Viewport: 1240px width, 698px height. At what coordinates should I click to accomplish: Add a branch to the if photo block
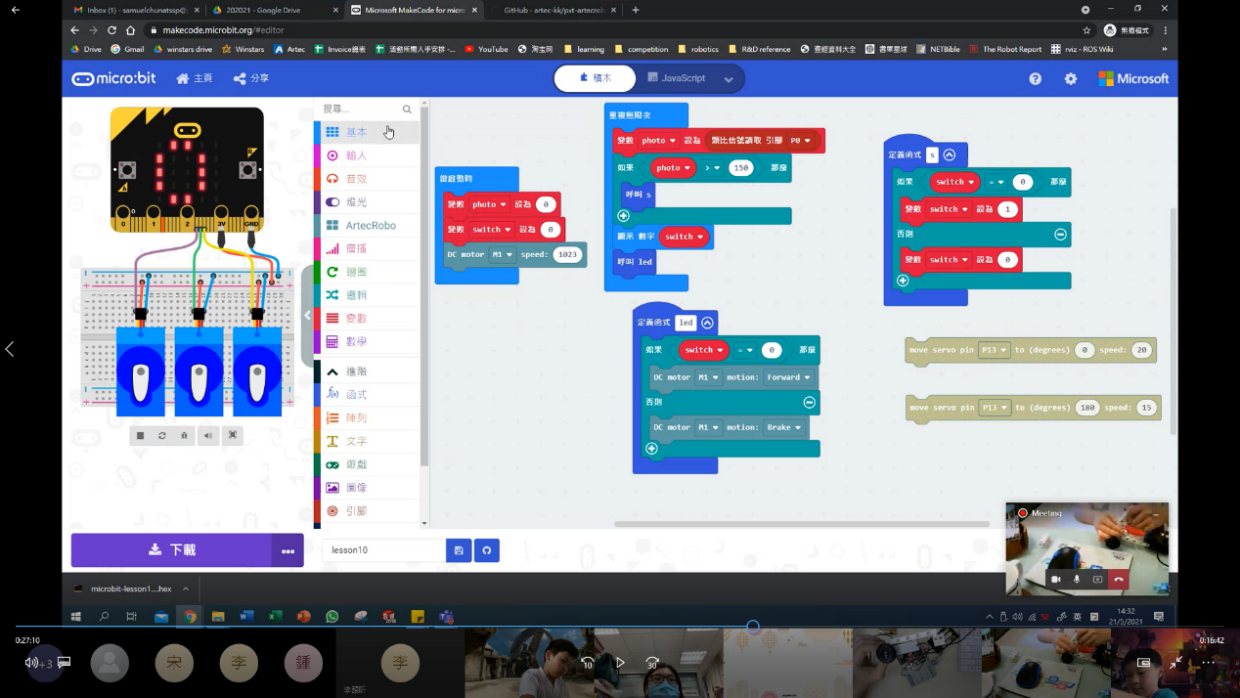point(623,216)
